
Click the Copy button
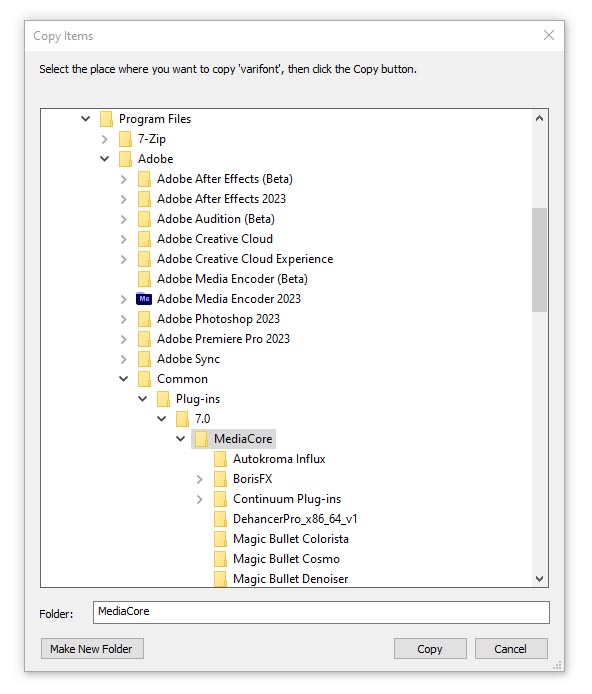[430, 649]
